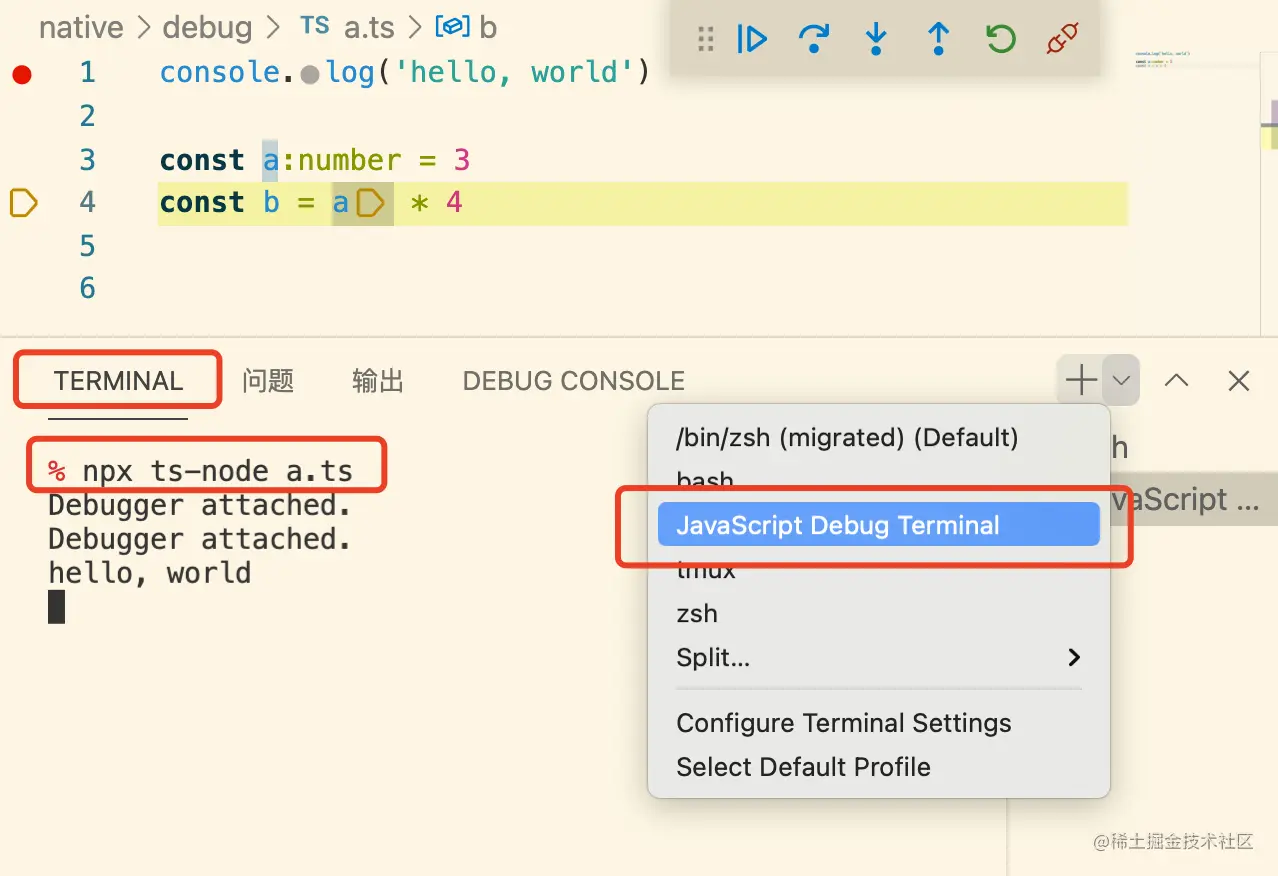Disconnect the debugger

click(x=1060, y=38)
